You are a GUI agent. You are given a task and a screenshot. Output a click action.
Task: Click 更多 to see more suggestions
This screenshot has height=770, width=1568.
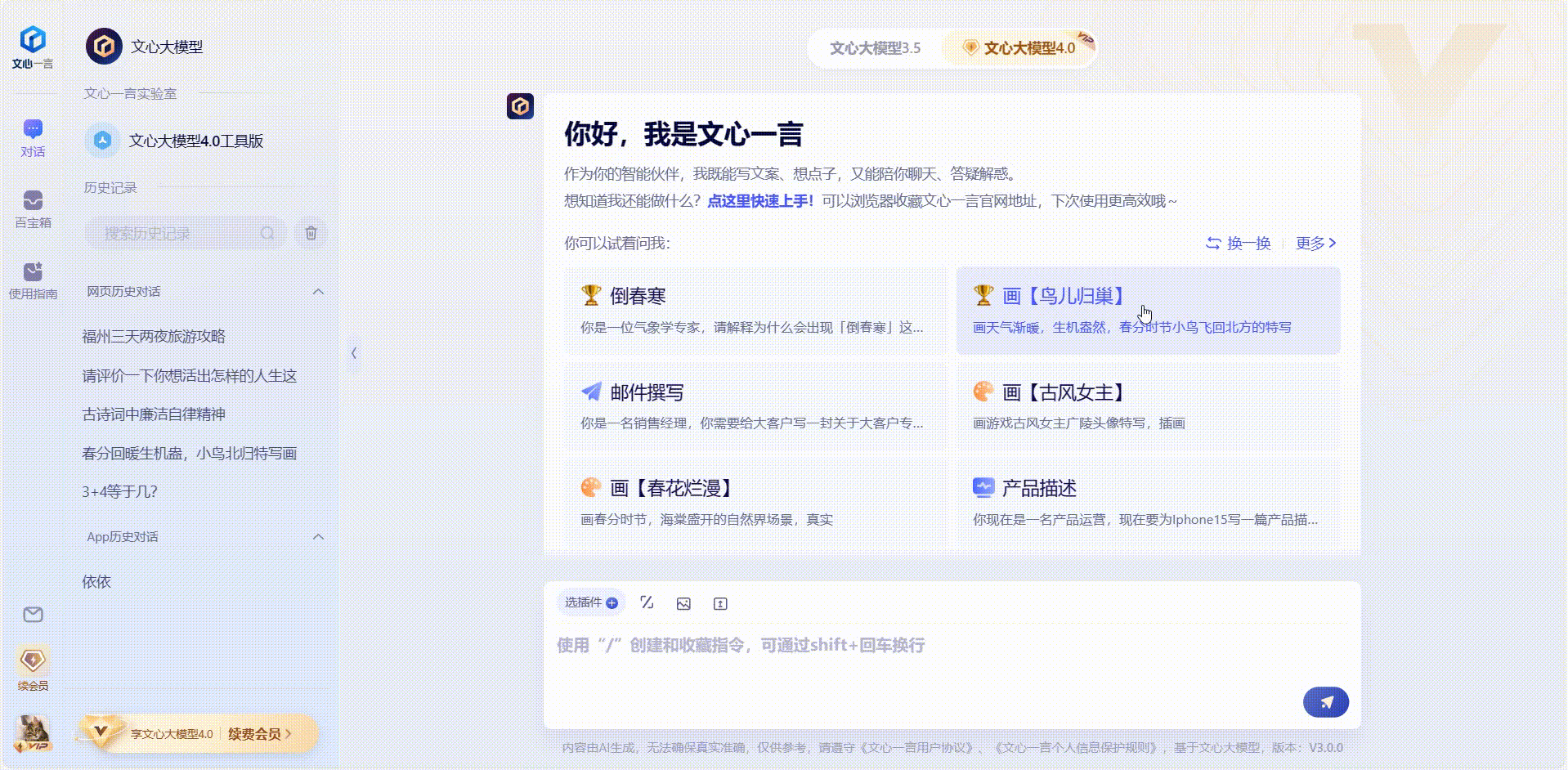pos(1310,243)
